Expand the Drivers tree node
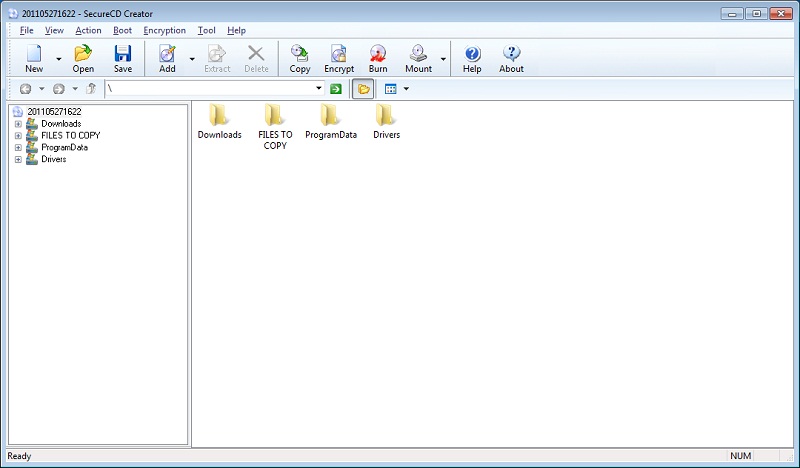The height and width of the screenshot is (468, 800). point(18,159)
